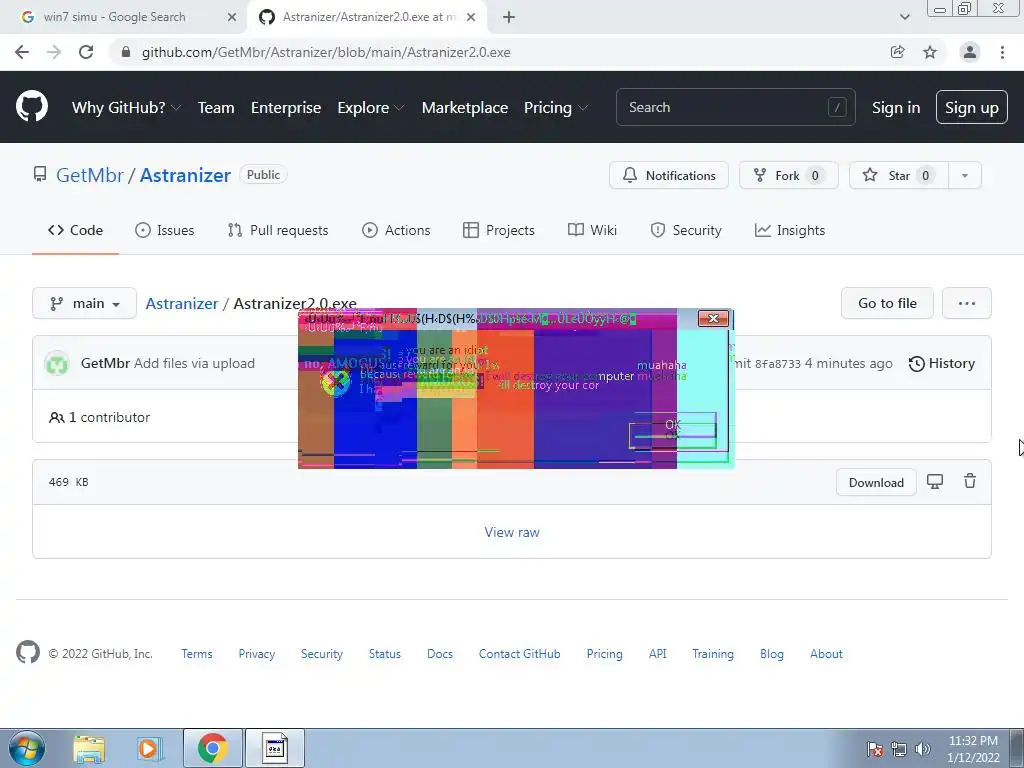Click Marketplace in header nav
Screen dimensions: 1024x768
(464, 107)
